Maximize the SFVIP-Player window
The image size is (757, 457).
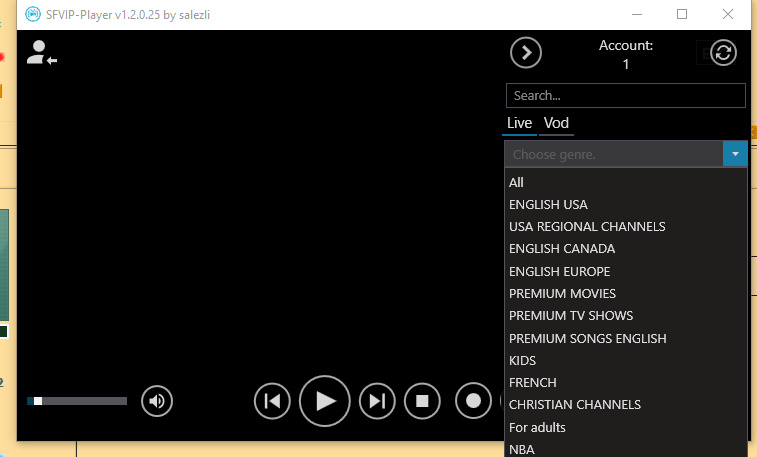click(x=682, y=14)
